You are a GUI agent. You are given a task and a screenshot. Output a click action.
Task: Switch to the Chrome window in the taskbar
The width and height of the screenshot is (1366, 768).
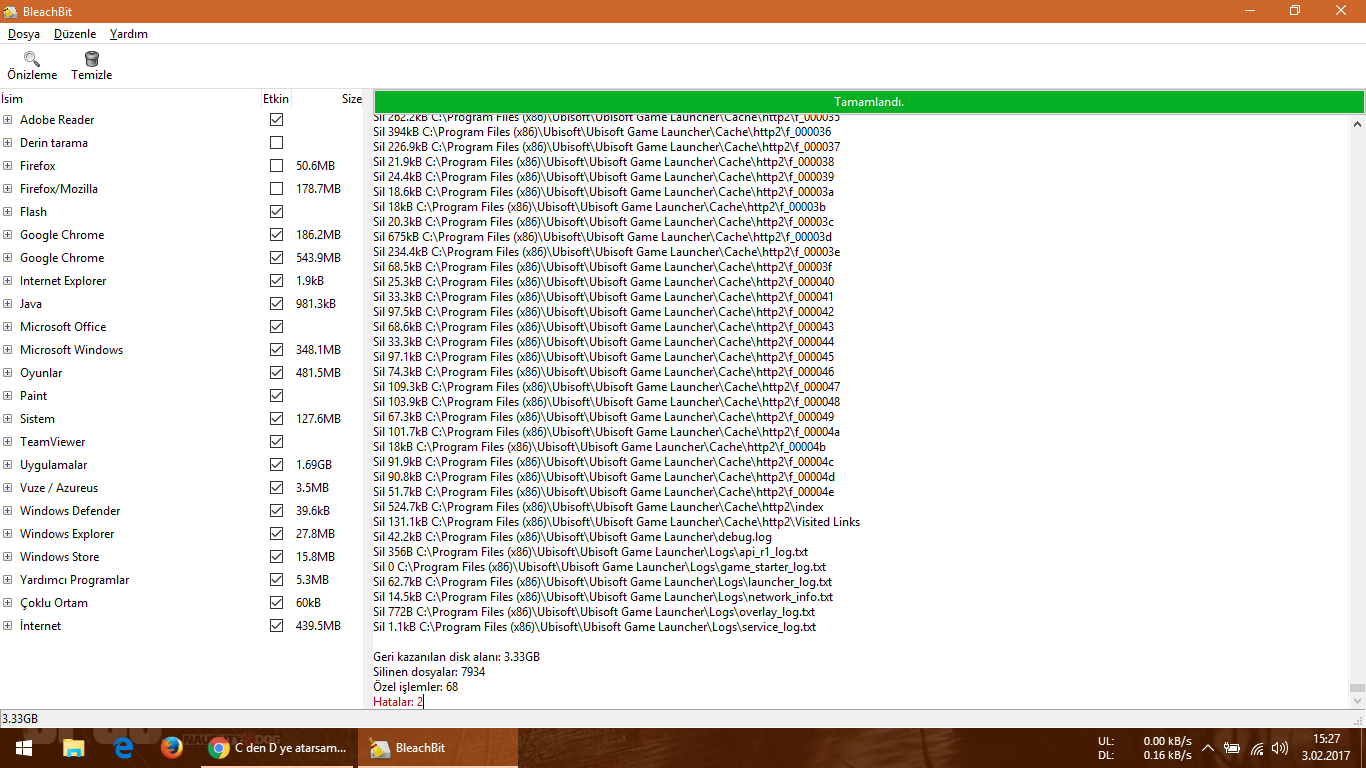(278, 748)
